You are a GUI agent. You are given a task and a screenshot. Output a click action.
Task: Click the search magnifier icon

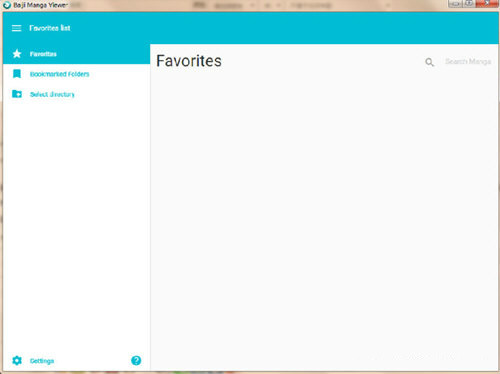(429, 62)
